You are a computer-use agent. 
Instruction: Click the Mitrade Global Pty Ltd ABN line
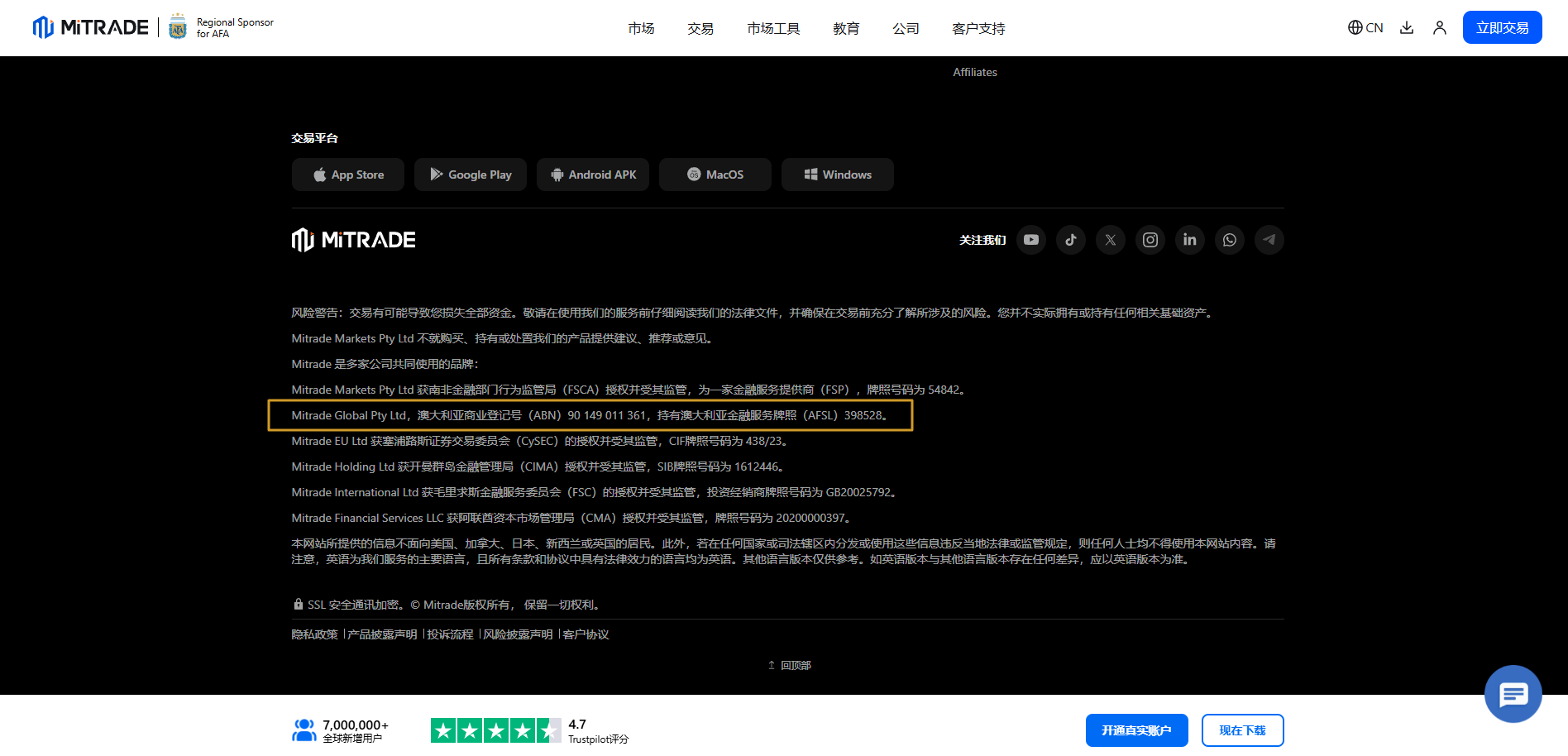click(590, 415)
